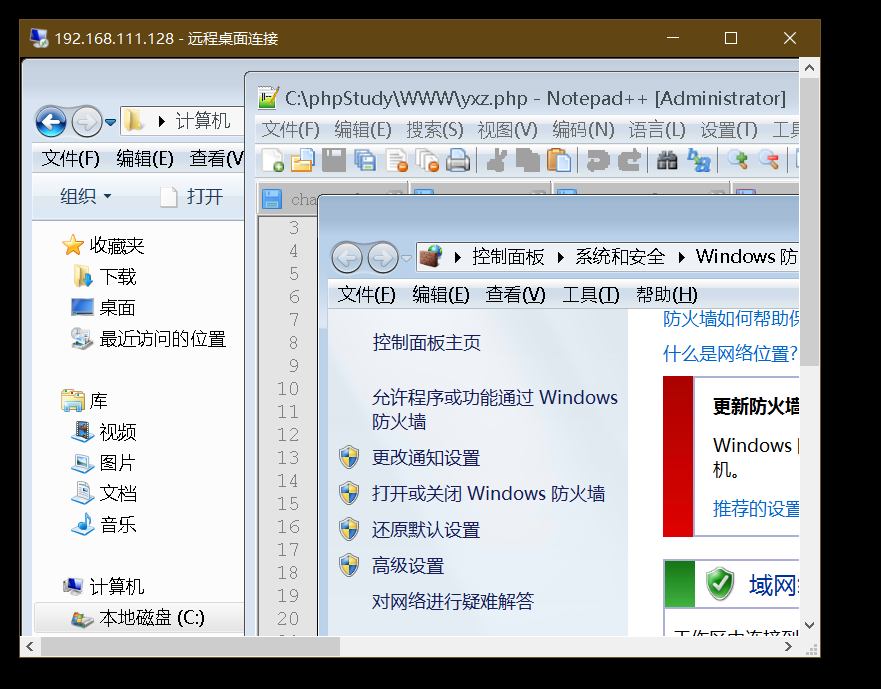Click the Control Panel Forward arrow button
Viewport: 881px width, 689px height.
pyautogui.click(x=383, y=258)
